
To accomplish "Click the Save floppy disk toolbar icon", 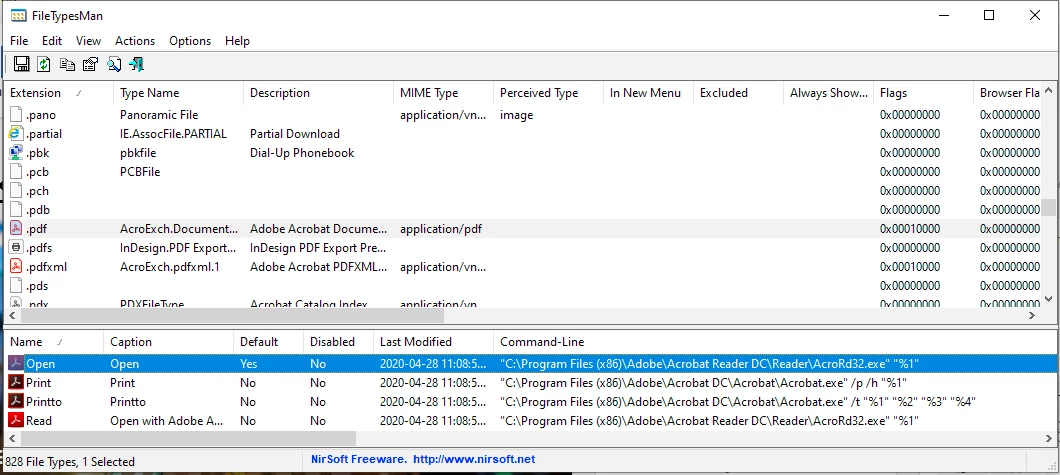I will click(22, 64).
